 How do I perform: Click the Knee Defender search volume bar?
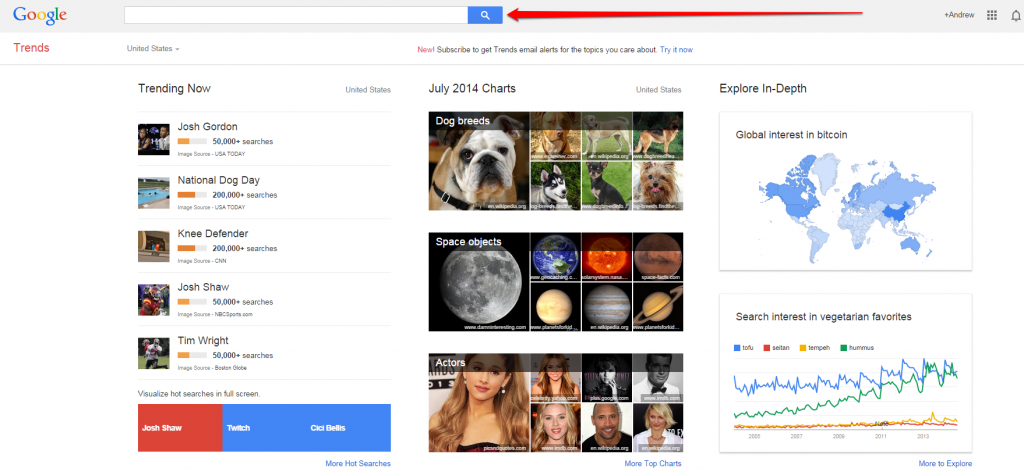tap(192, 248)
